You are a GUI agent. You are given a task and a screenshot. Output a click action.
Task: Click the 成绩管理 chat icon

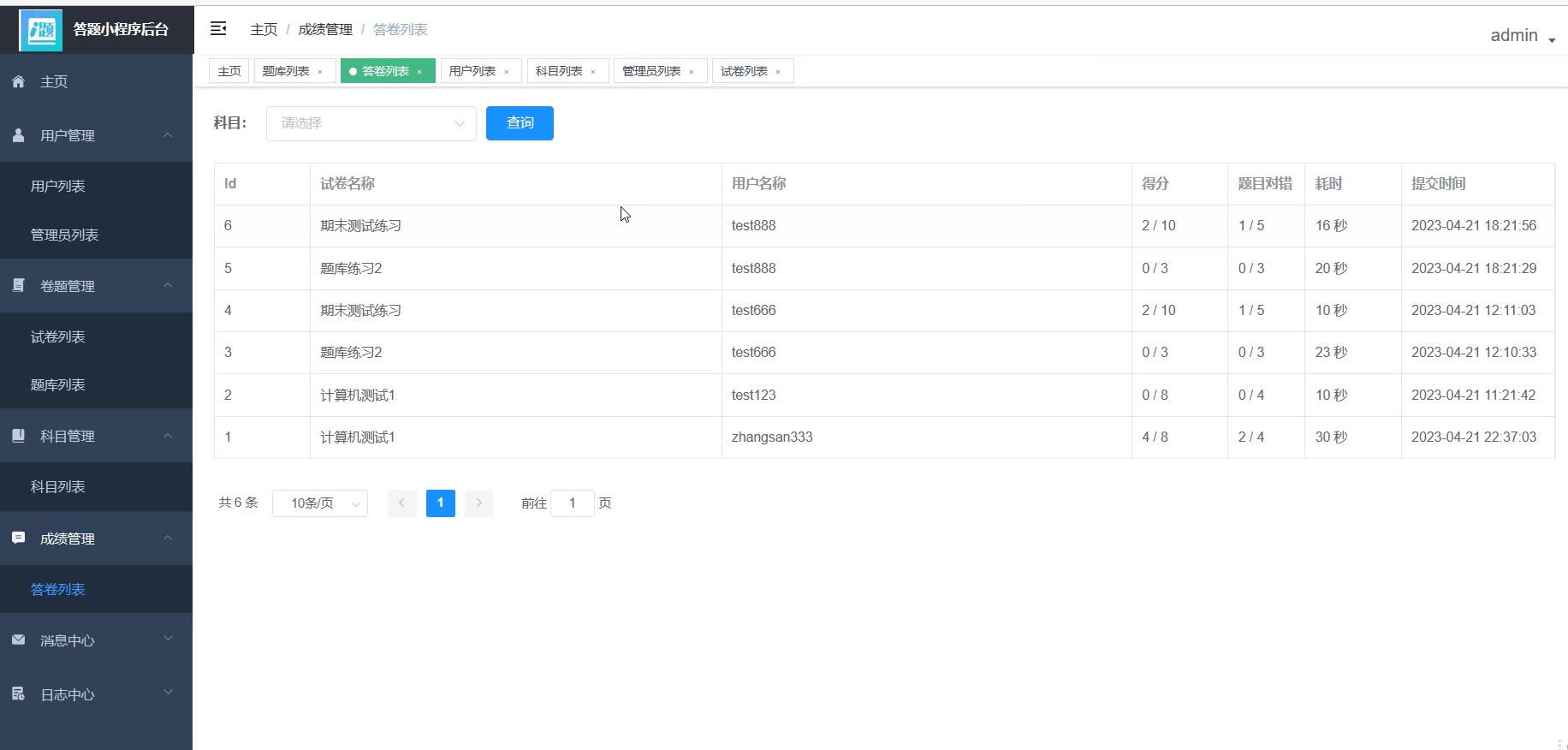click(19, 538)
